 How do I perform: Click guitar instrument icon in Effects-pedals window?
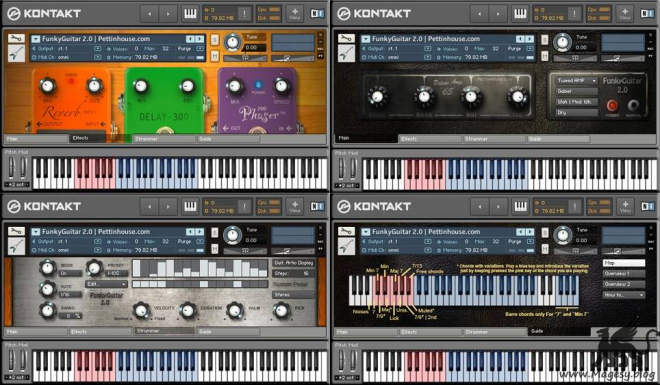point(16,54)
